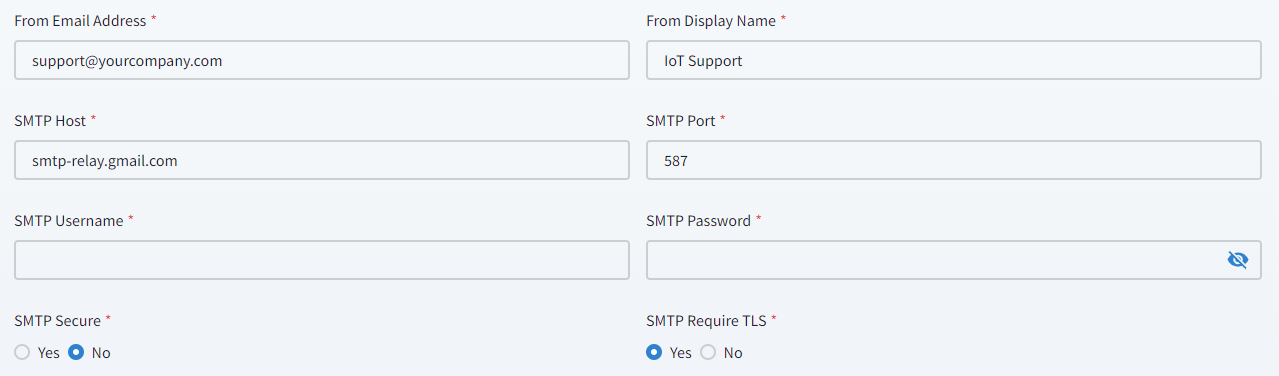Click the 'SMTP Host' label text
This screenshot has width=1279, height=376.
point(50,120)
